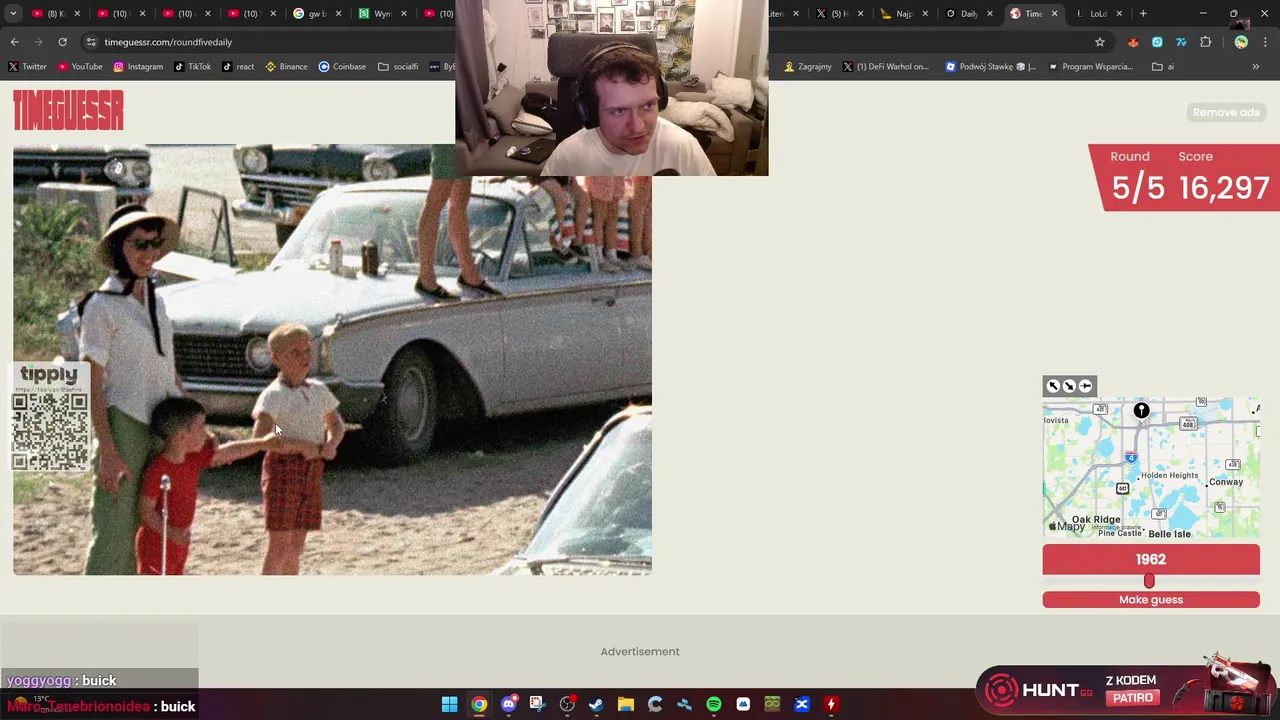Image resolution: width=1280 pixels, height=720 pixels.
Task: Open the Instagram bookmark
Action: 138,67
